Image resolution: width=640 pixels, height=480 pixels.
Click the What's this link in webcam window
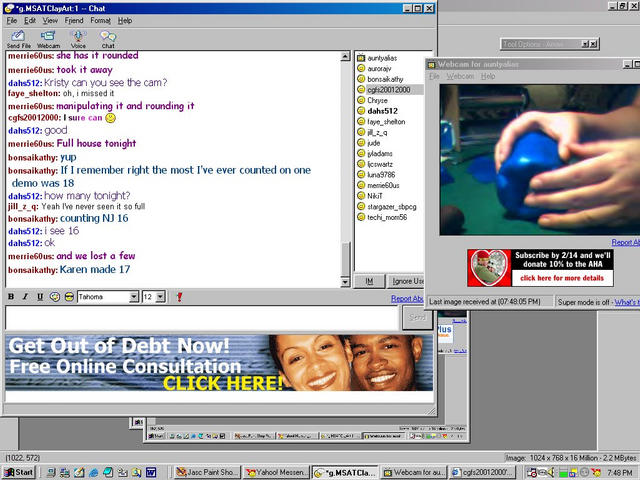pos(627,302)
